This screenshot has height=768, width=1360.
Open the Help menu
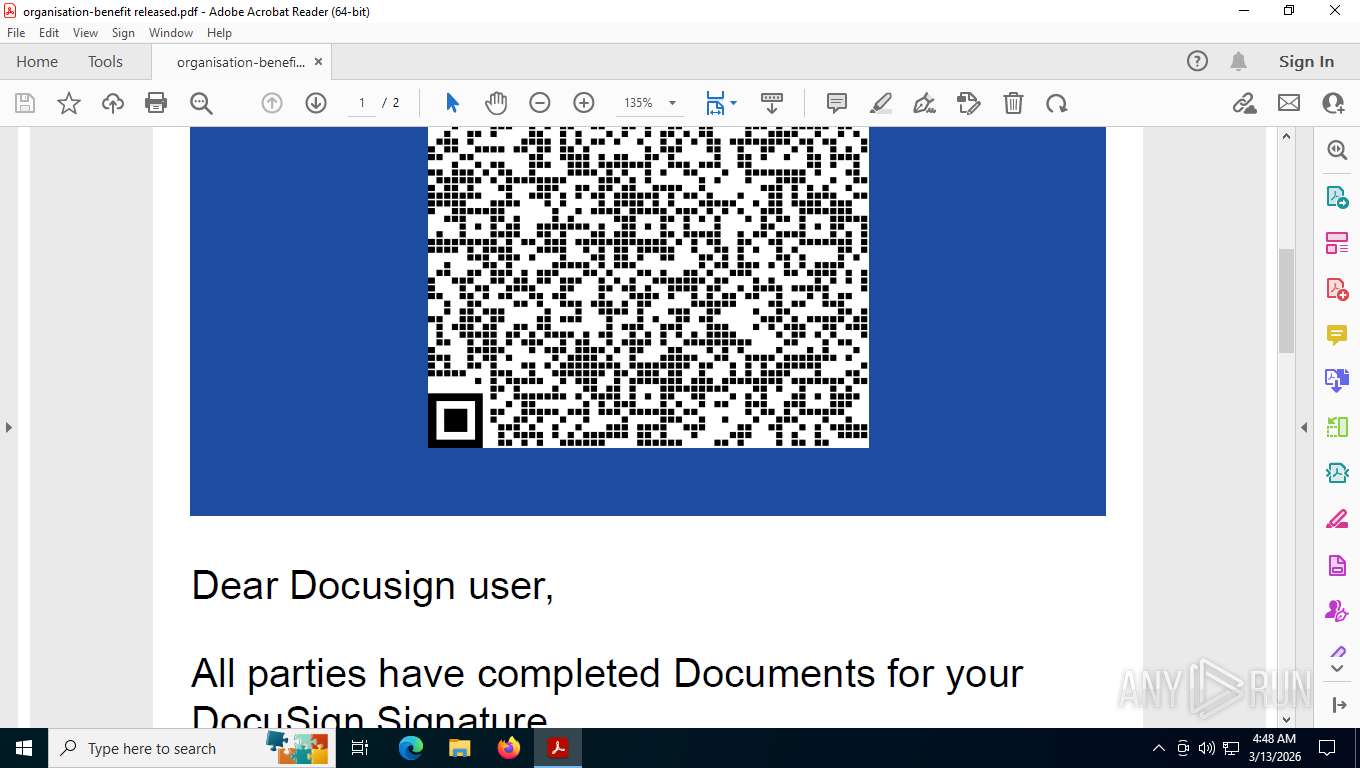click(219, 33)
